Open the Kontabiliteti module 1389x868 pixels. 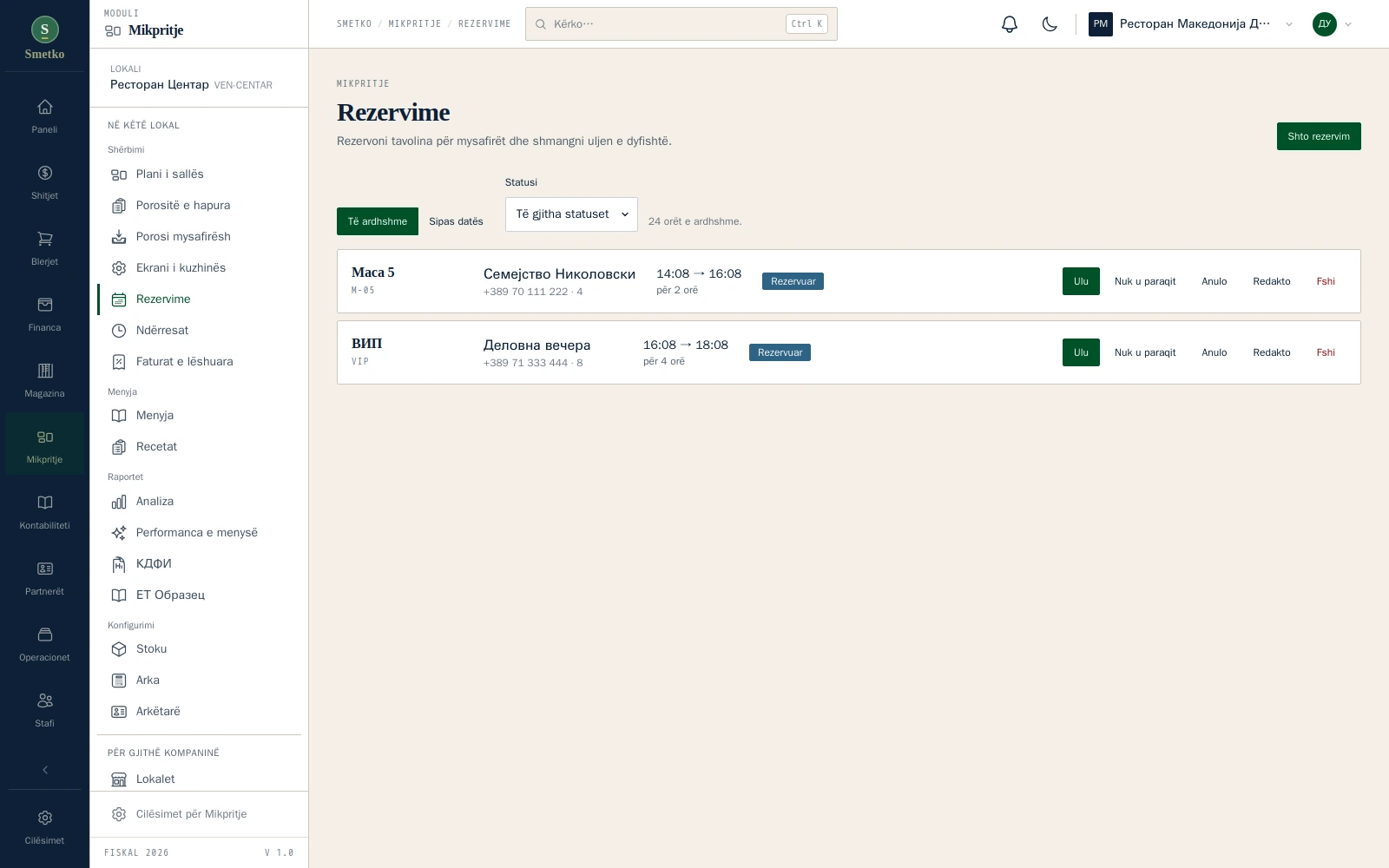pyautogui.click(x=44, y=512)
